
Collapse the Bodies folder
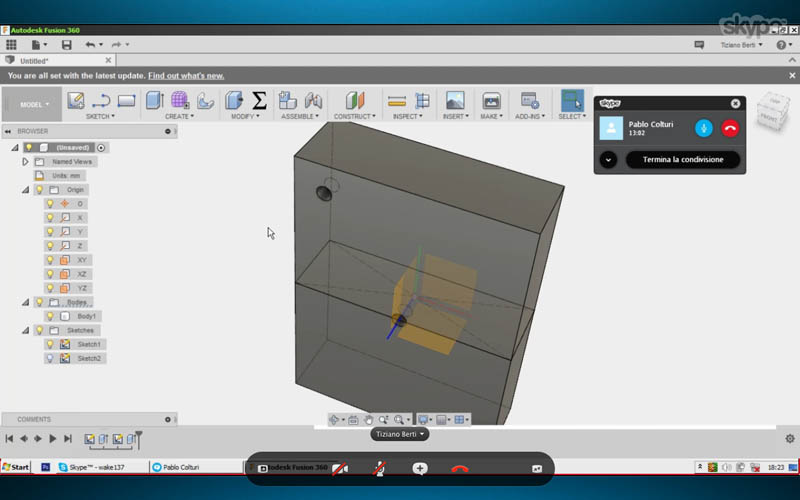(25, 302)
